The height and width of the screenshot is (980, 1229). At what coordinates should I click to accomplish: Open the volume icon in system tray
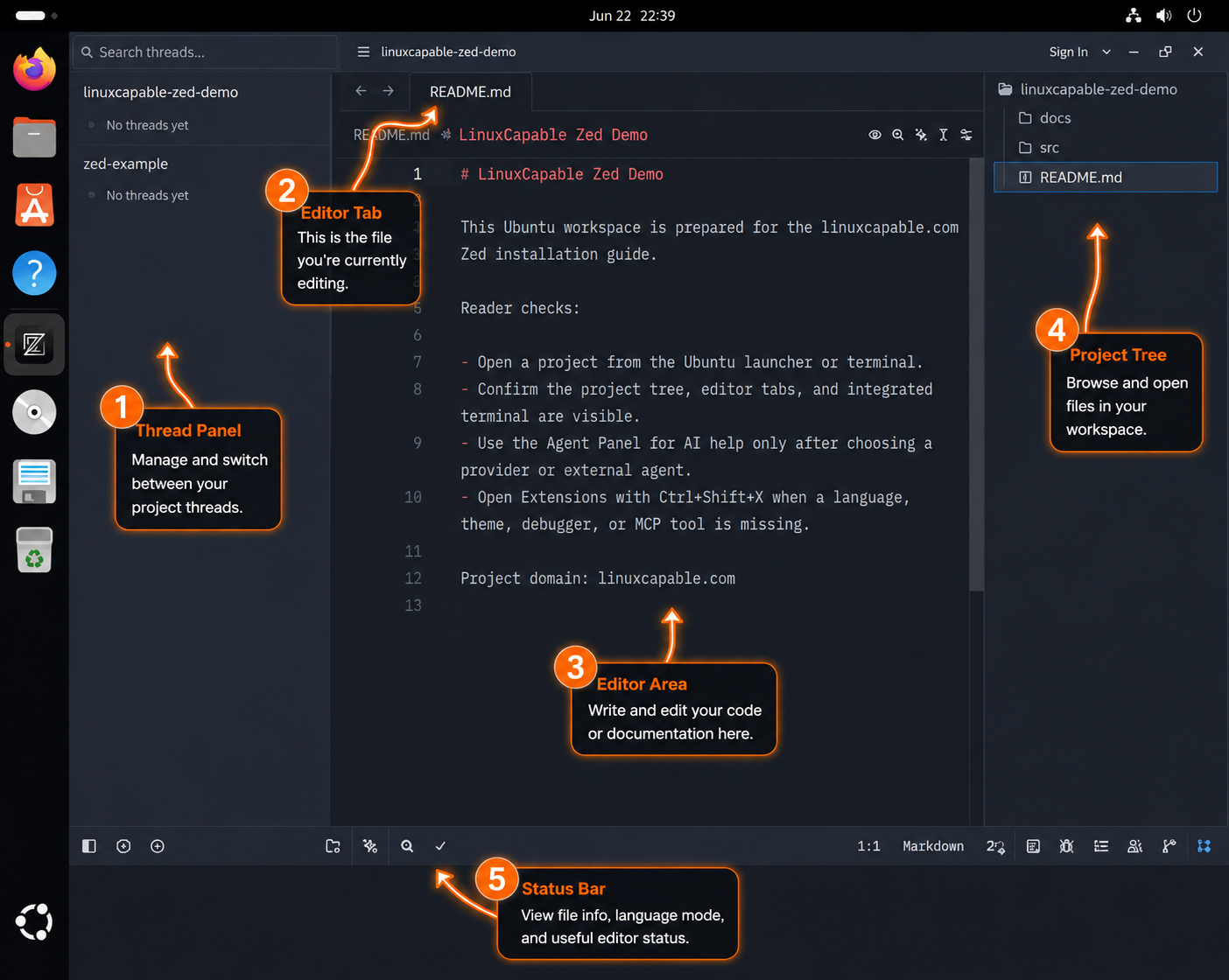1163,16
